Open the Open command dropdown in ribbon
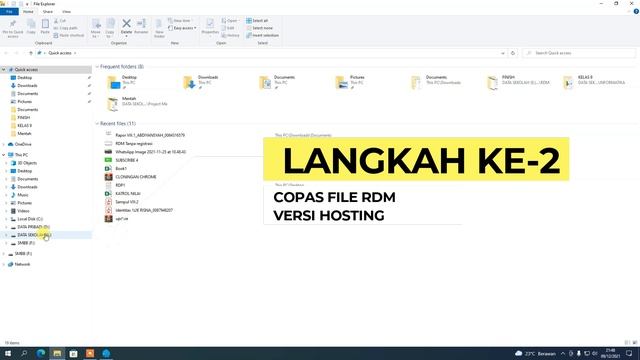This screenshot has height=360, width=640. [230, 21]
